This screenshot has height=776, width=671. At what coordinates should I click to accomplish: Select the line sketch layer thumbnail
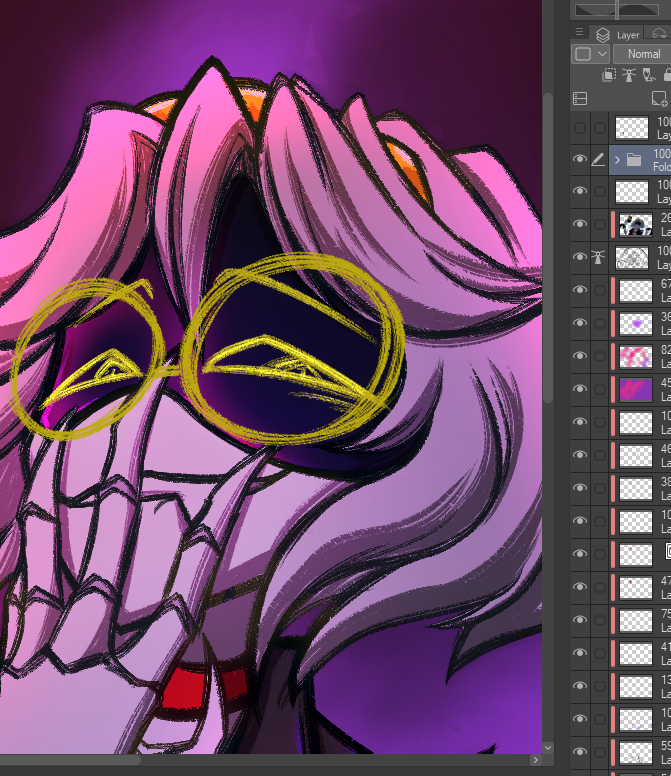[x=632, y=257]
